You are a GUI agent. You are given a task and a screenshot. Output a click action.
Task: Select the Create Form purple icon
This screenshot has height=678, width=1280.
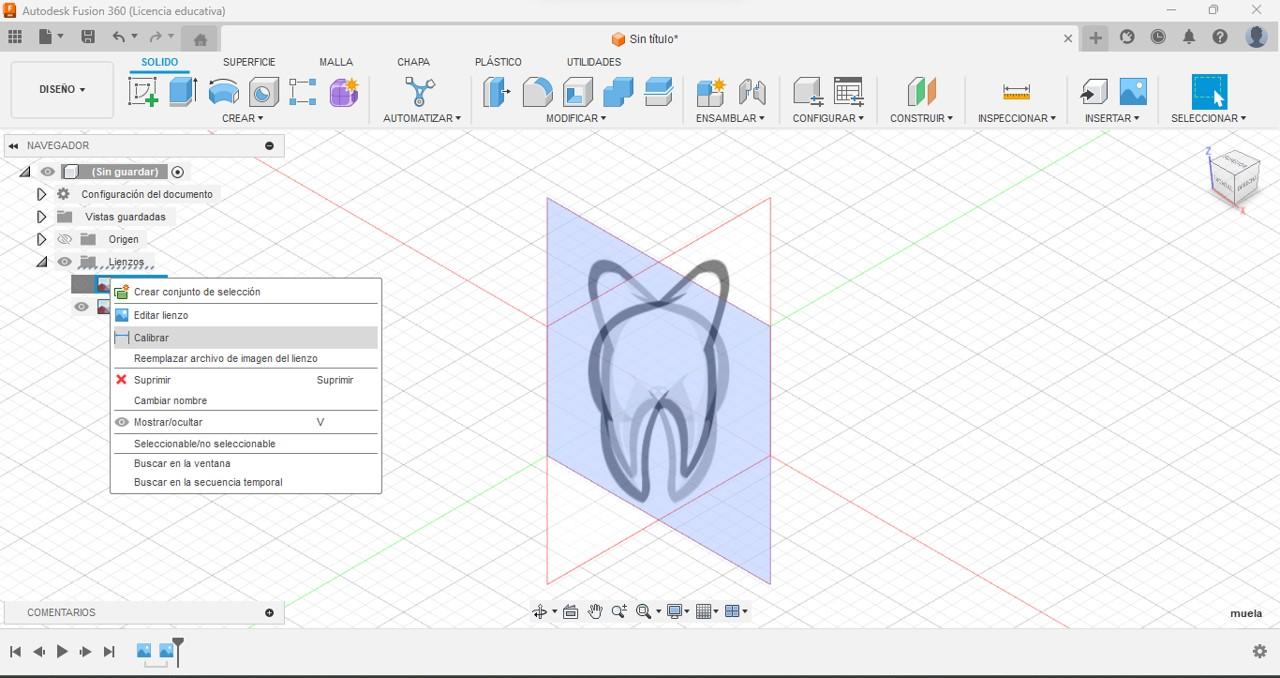coord(344,92)
